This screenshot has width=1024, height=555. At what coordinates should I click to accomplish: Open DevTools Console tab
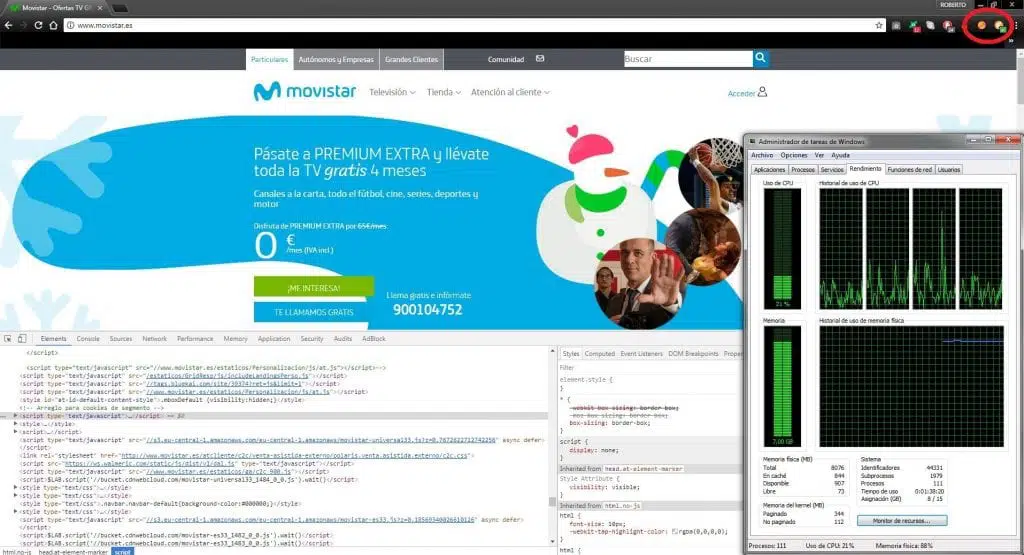[88, 339]
